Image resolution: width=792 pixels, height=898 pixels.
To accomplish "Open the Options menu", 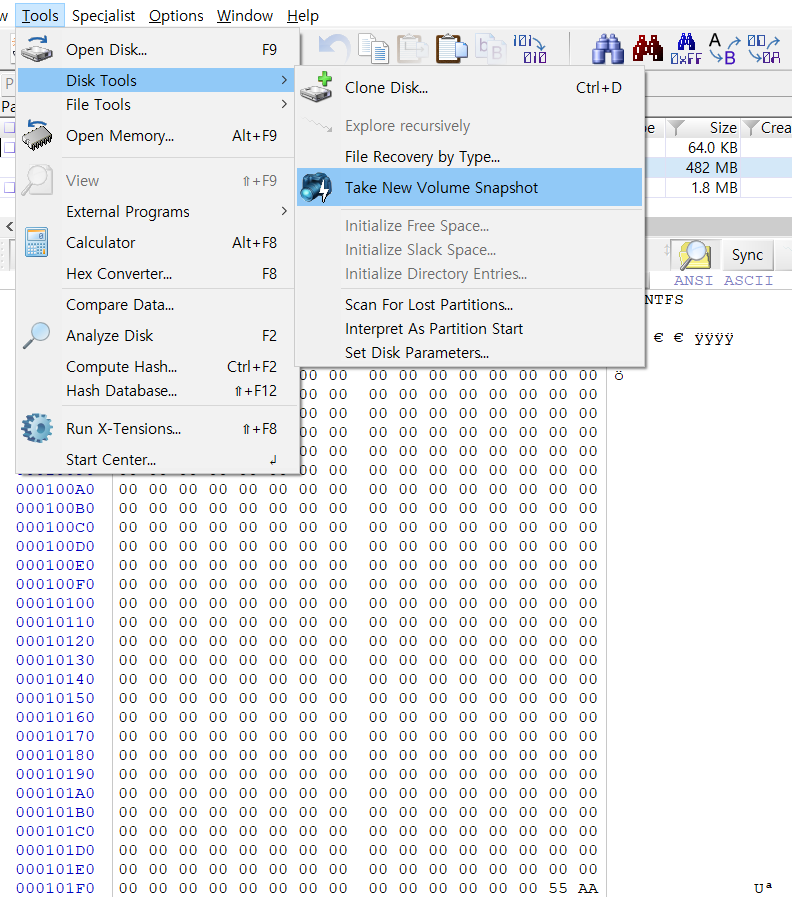I will (x=176, y=15).
